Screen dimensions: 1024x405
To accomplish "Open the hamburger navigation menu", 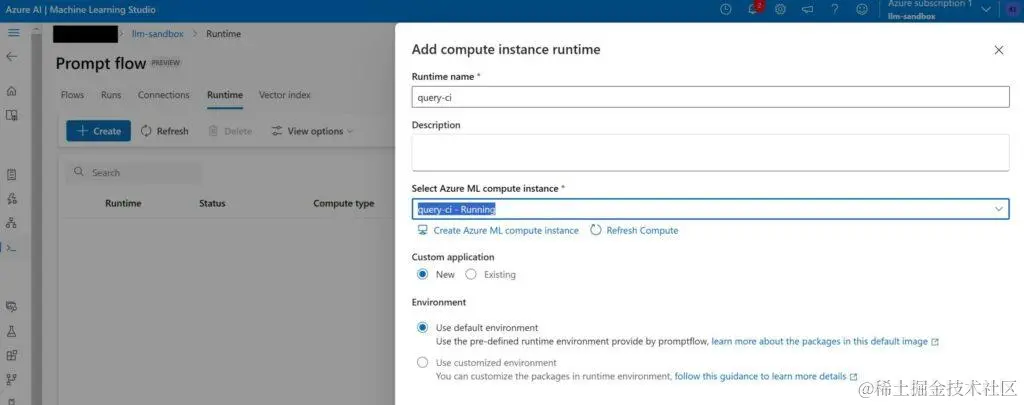I will point(13,33).
